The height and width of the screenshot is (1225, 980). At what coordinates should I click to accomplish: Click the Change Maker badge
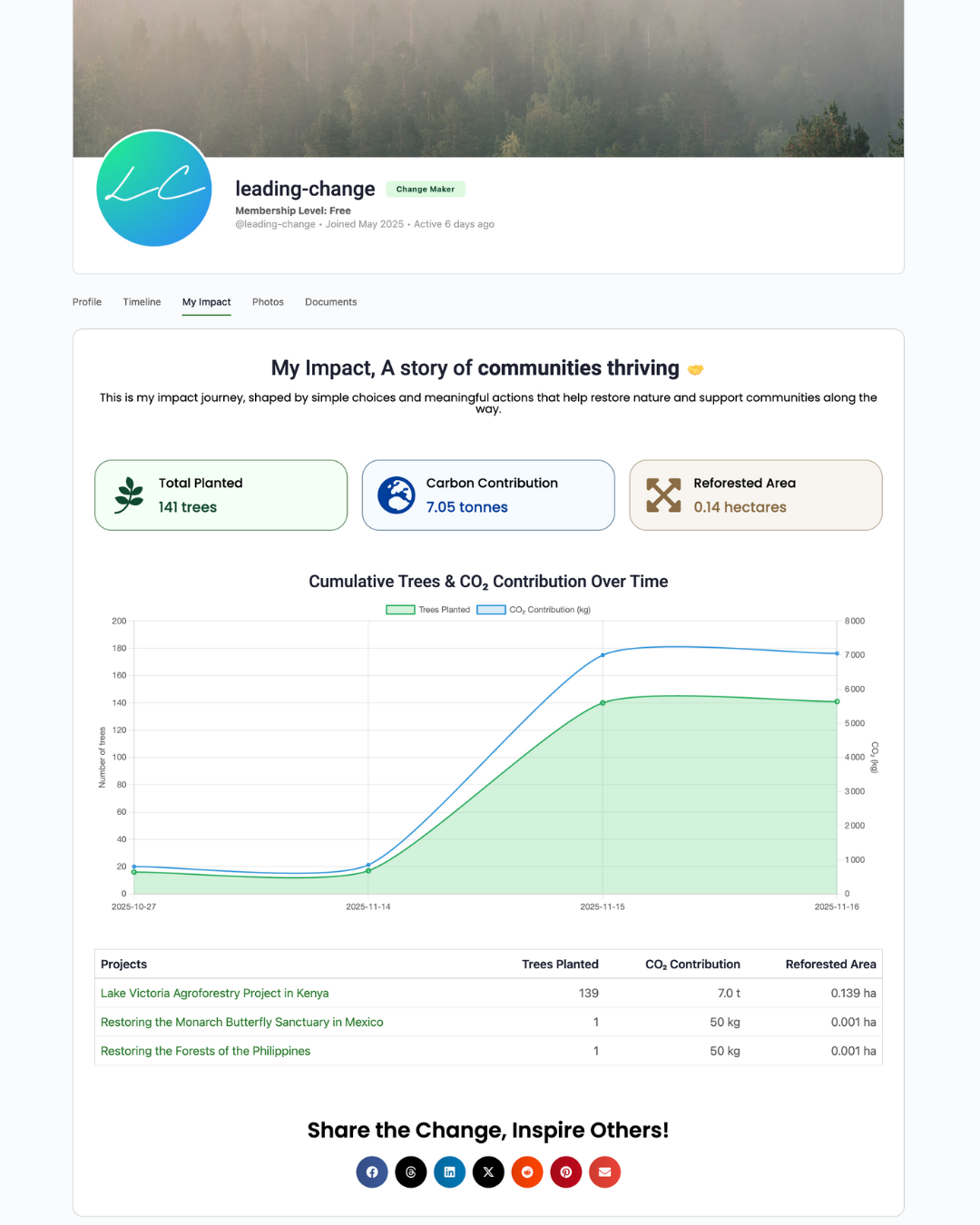(x=425, y=190)
